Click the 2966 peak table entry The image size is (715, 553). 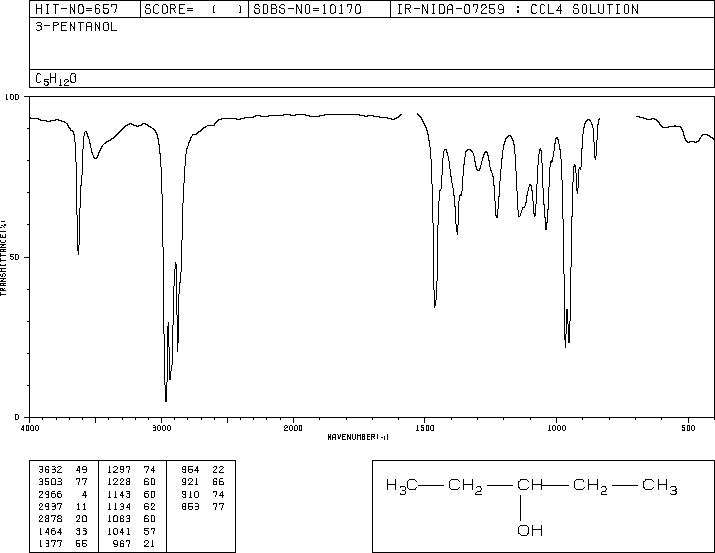pos(51,495)
